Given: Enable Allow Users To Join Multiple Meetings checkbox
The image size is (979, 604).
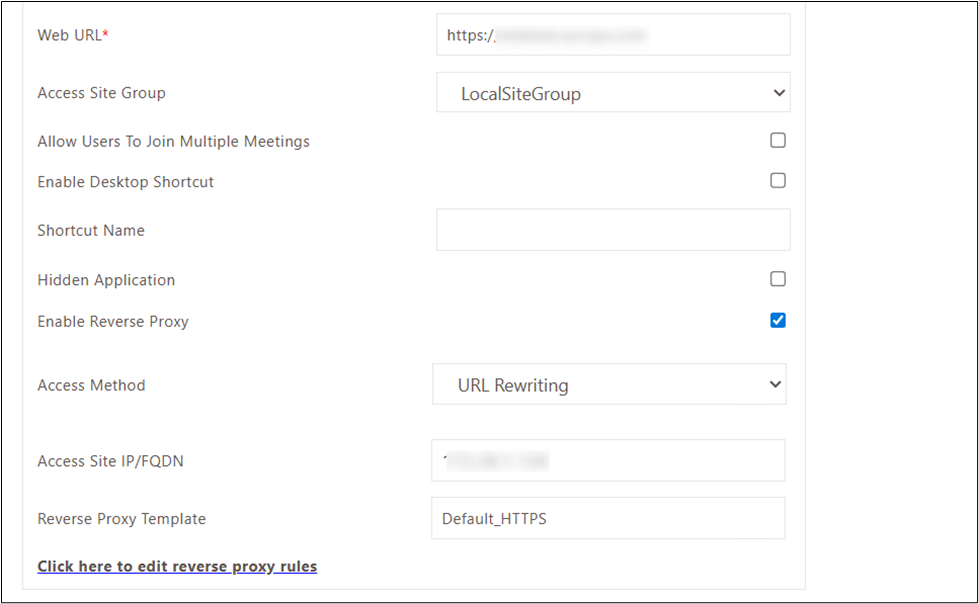Looking at the screenshot, I should (x=778, y=141).
